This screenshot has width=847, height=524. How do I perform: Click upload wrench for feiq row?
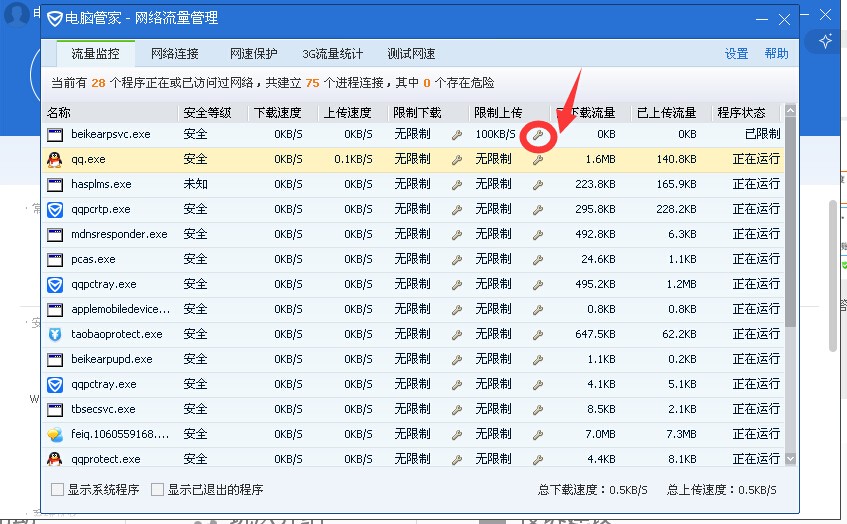(x=537, y=435)
